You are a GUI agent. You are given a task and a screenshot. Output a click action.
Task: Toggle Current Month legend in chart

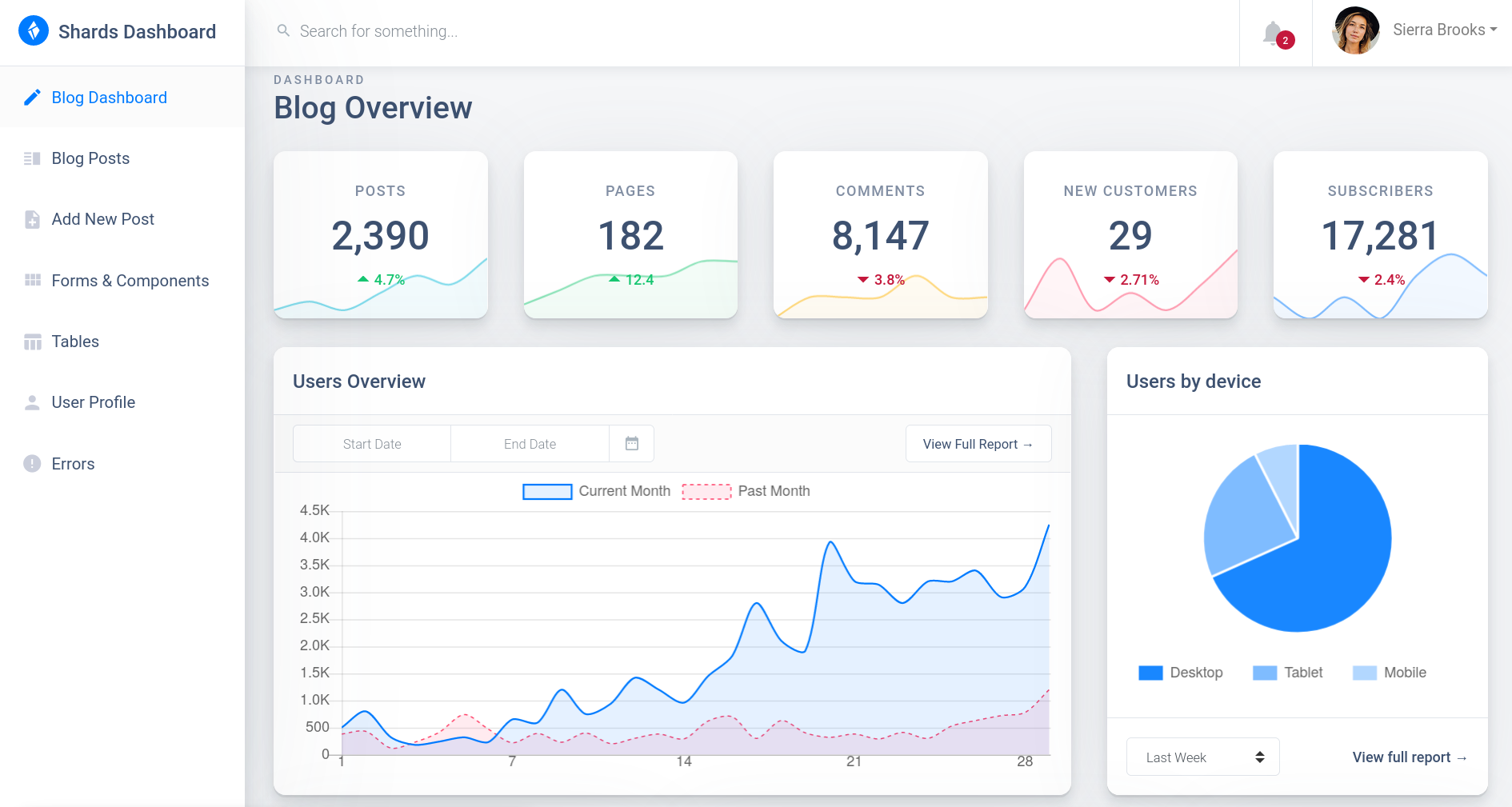[x=596, y=491]
